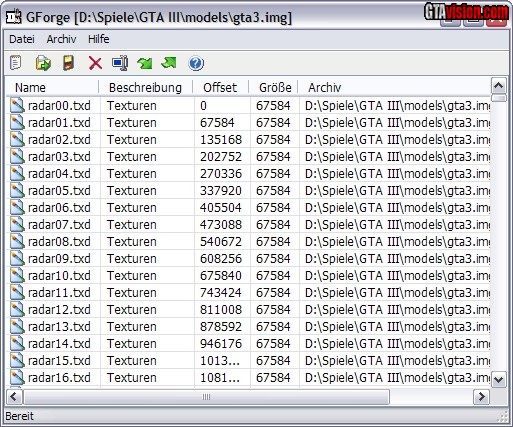Click the file icon of radar05.txd
The image size is (513, 427).
pos(17,190)
